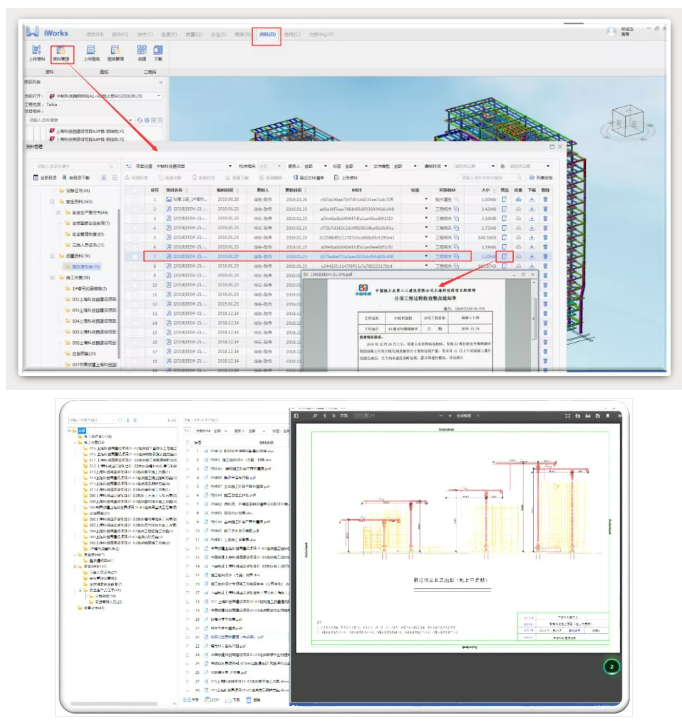Viewport: 682px width, 722px height.
Task: Click the cloud send icon in row 1
Action: click(518, 199)
